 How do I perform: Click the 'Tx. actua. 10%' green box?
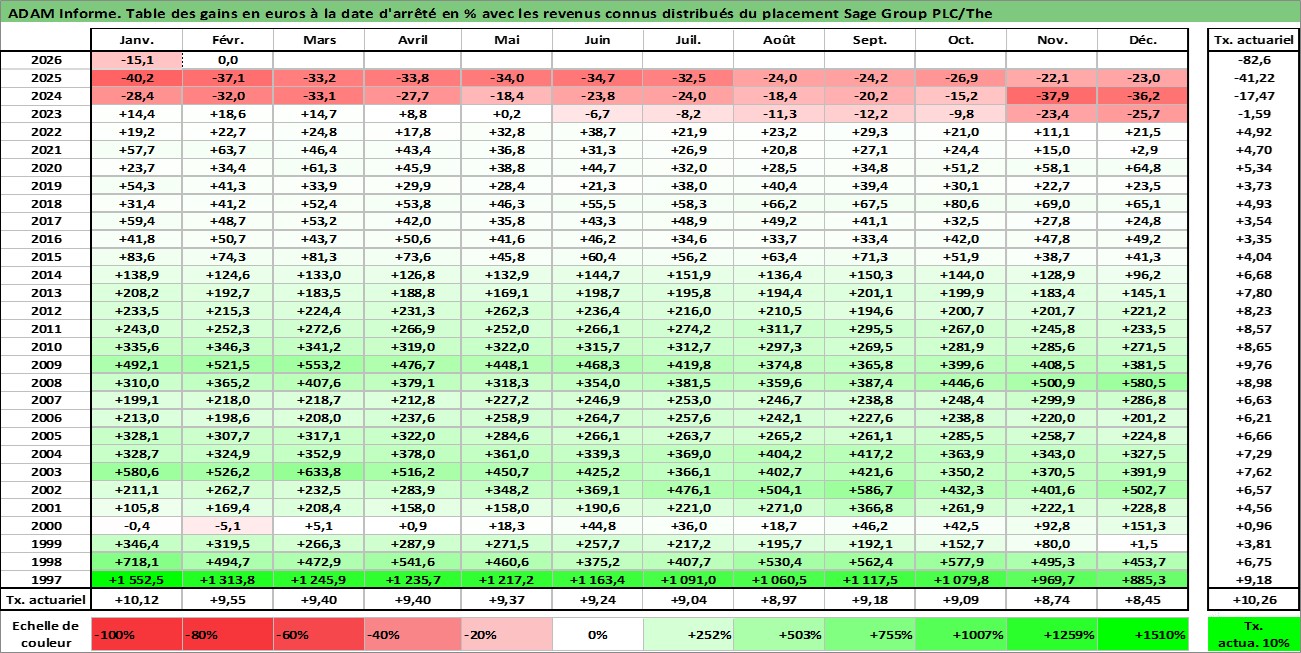[1254, 634]
